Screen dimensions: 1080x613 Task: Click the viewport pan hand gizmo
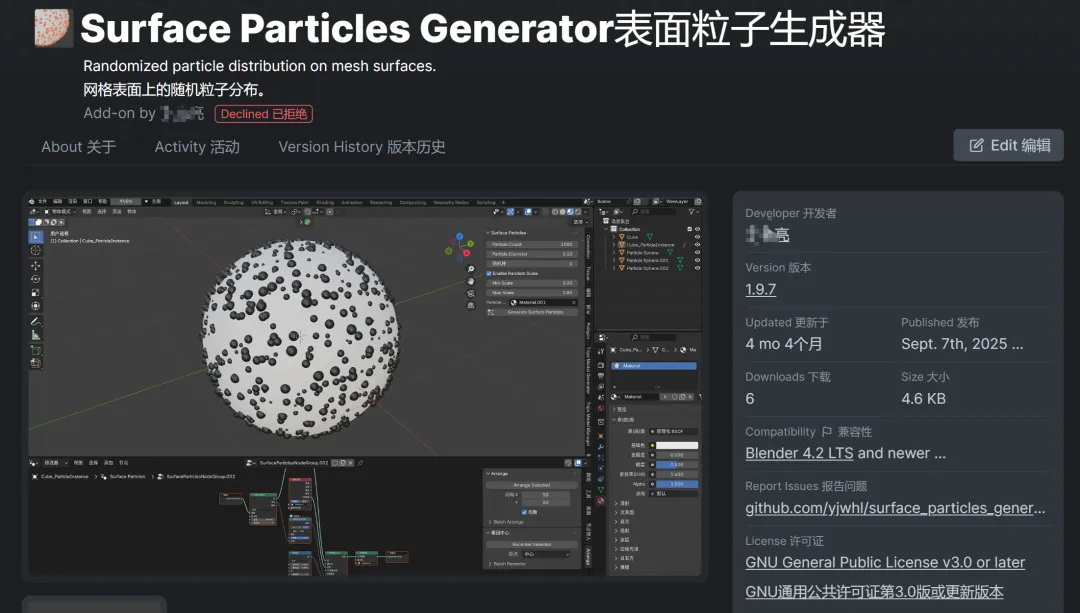470,281
